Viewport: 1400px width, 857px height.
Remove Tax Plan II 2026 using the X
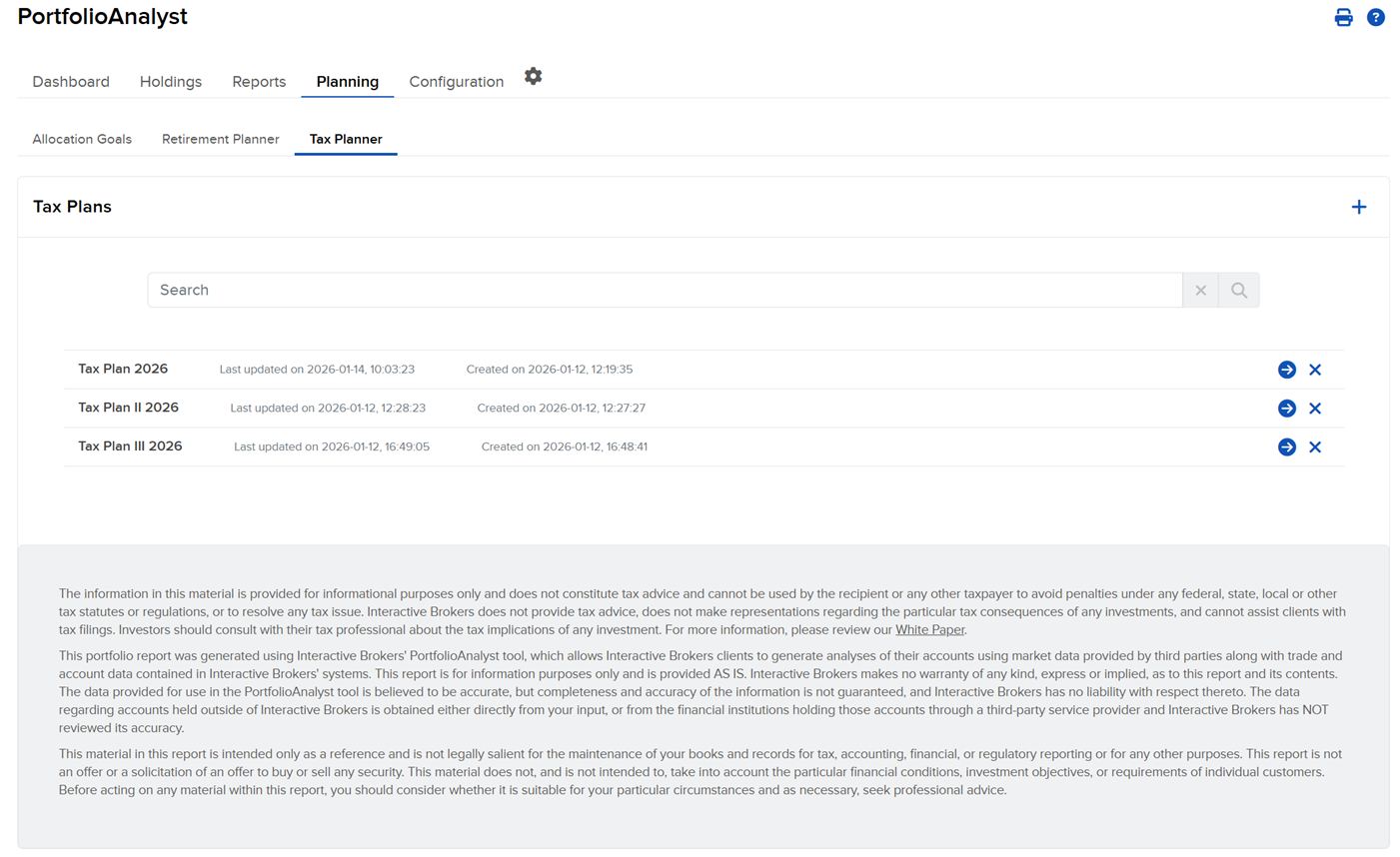tap(1315, 408)
